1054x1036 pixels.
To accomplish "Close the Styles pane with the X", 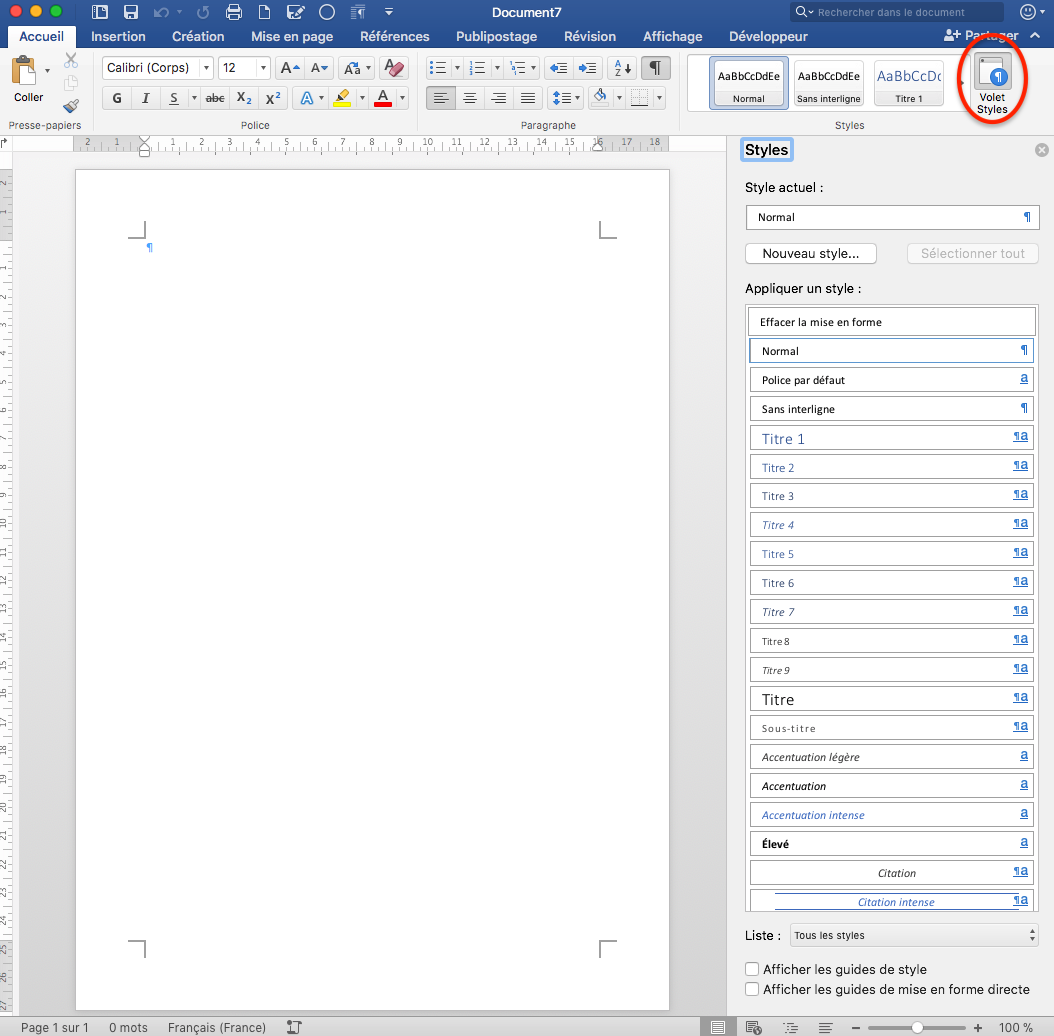I will [x=1042, y=150].
